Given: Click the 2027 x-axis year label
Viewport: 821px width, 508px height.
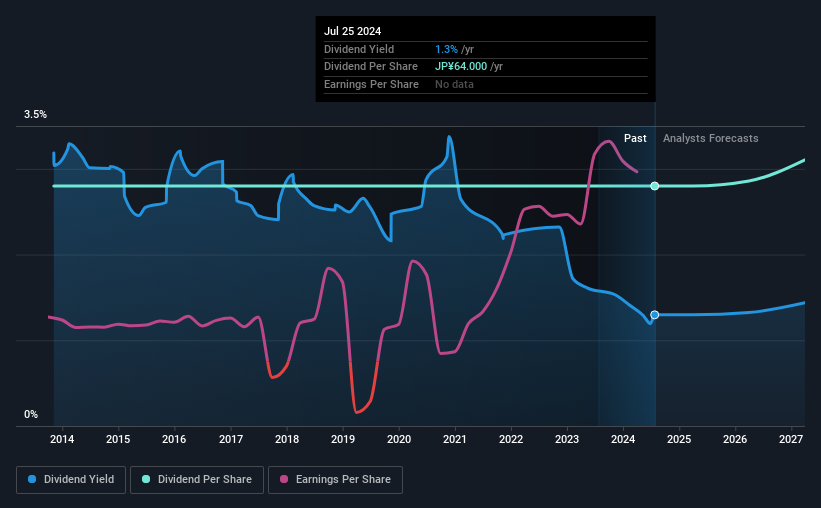Looking at the screenshot, I should (x=791, y=439).
